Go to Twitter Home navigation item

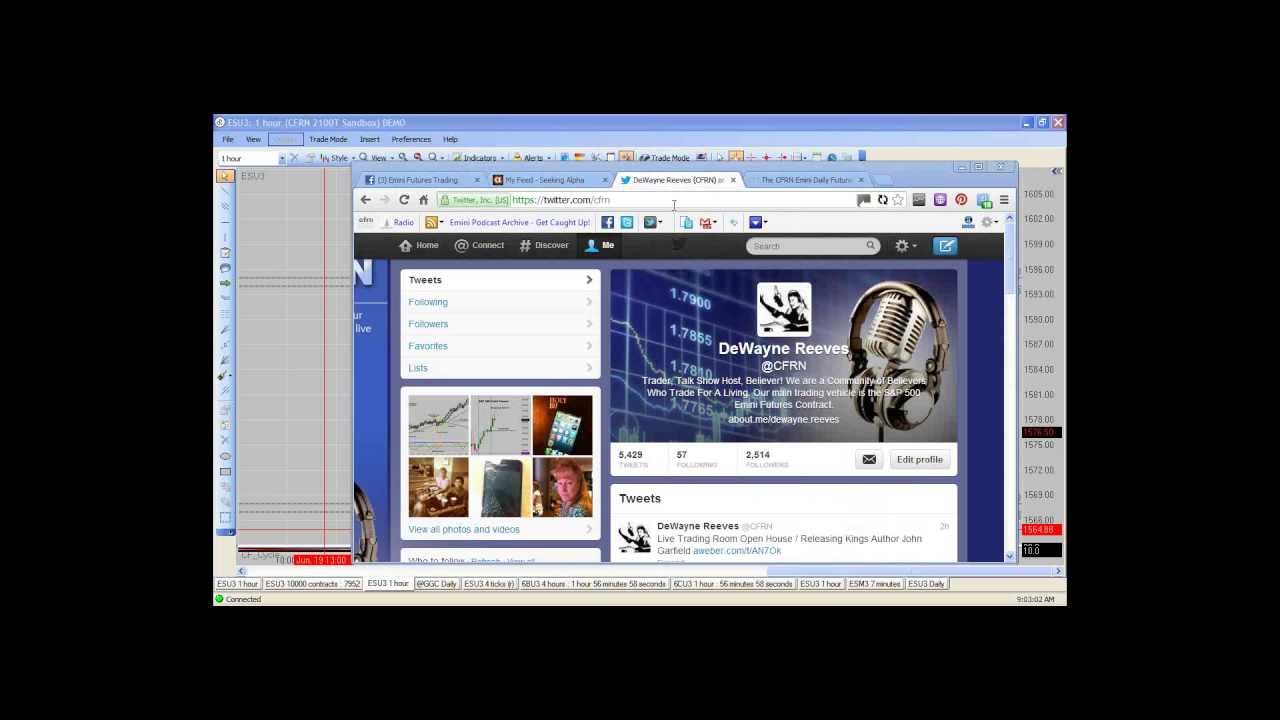tap(419, 245)
